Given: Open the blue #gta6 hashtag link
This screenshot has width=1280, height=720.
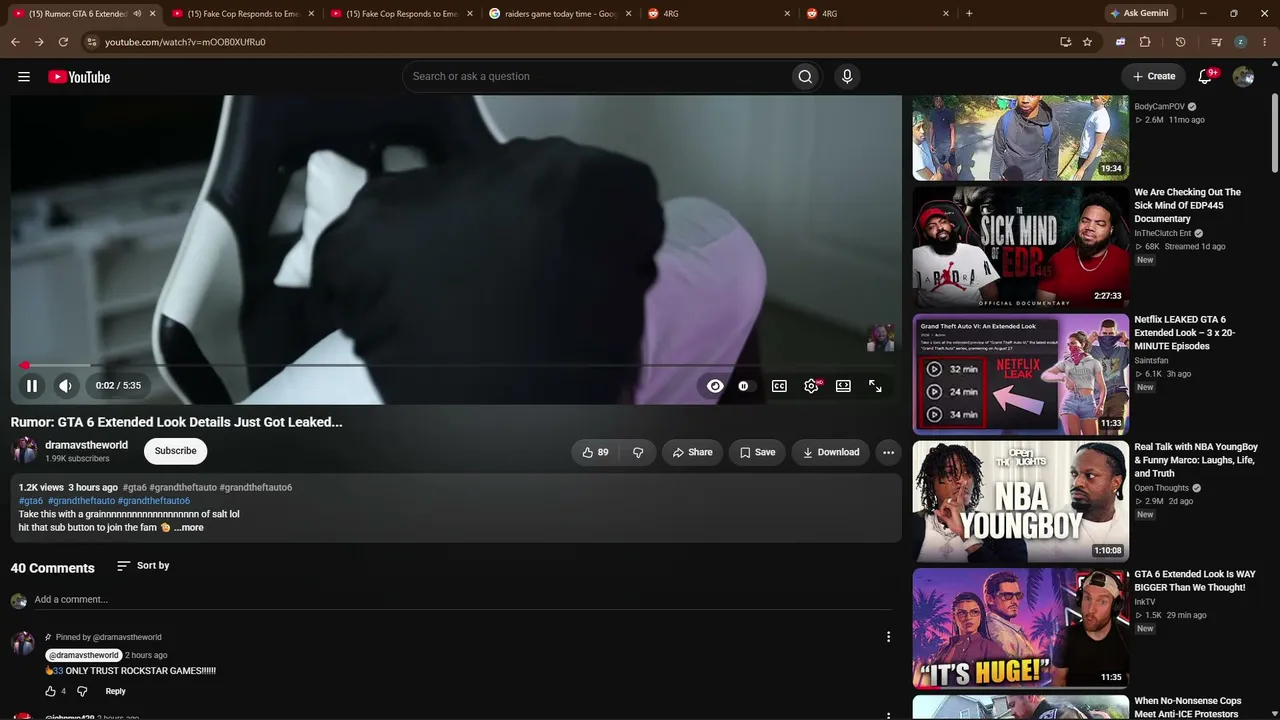Looking at the screenshot, I should 31,500.
